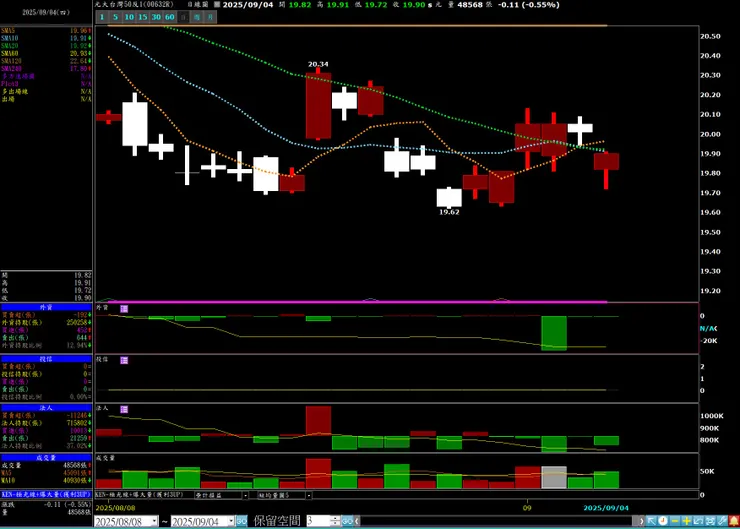Click the red alert bell icon

pyautogui.click(x=734, y=521)
